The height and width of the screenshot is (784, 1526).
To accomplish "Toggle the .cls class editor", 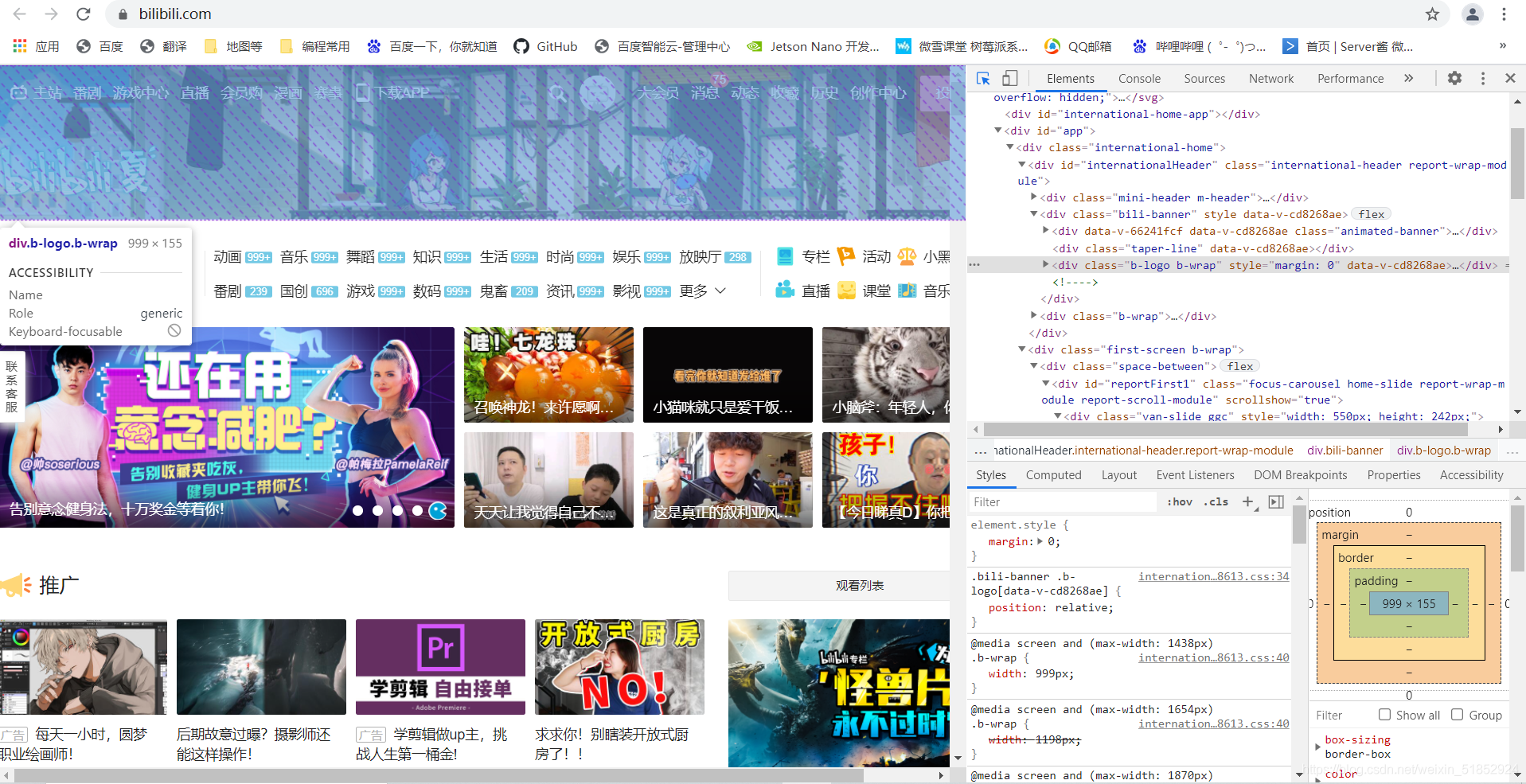I will click(1216, 502).
